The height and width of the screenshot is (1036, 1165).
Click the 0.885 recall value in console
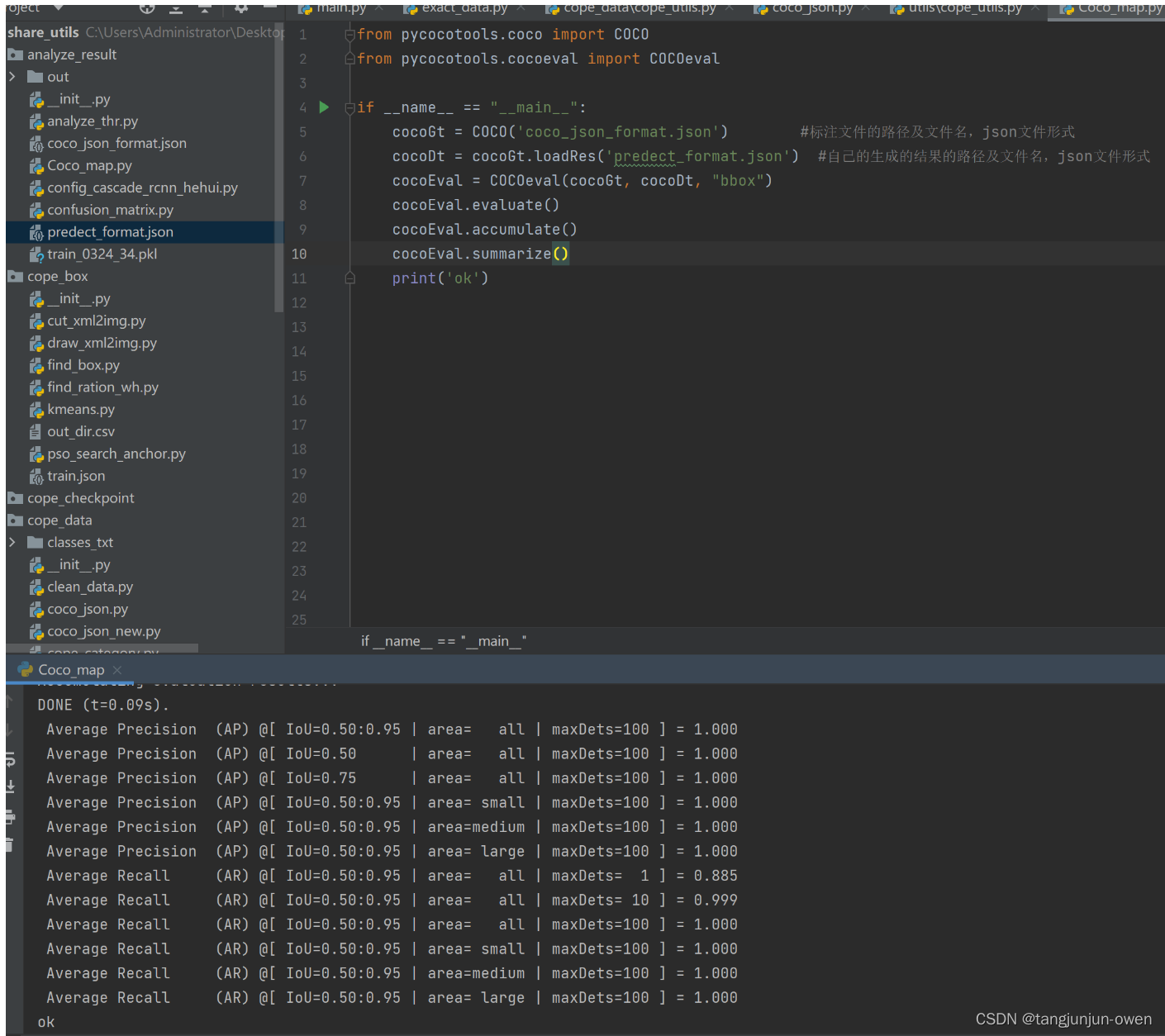[x=716, y=876]
